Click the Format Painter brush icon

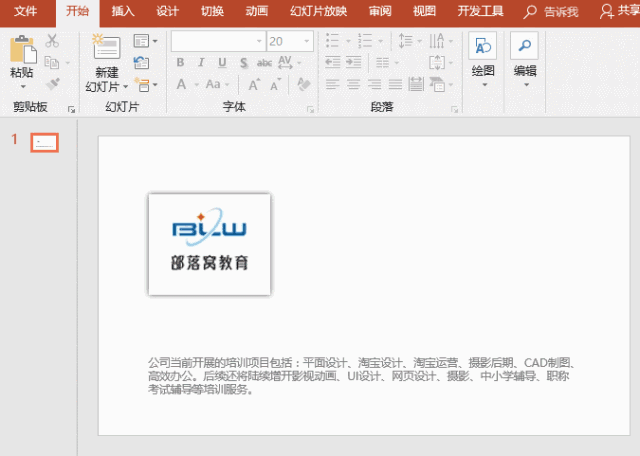53,84
